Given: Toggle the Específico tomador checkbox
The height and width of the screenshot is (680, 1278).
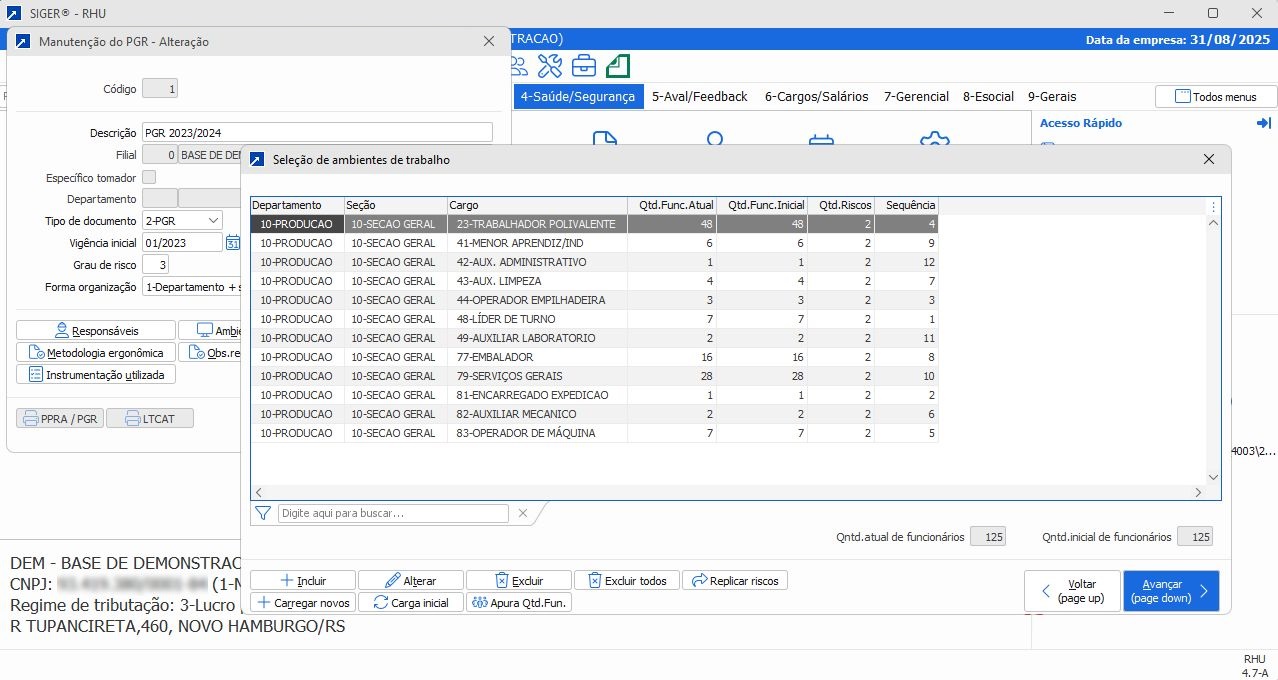Looking at the screenshot, I should click(x=149, y=177).
